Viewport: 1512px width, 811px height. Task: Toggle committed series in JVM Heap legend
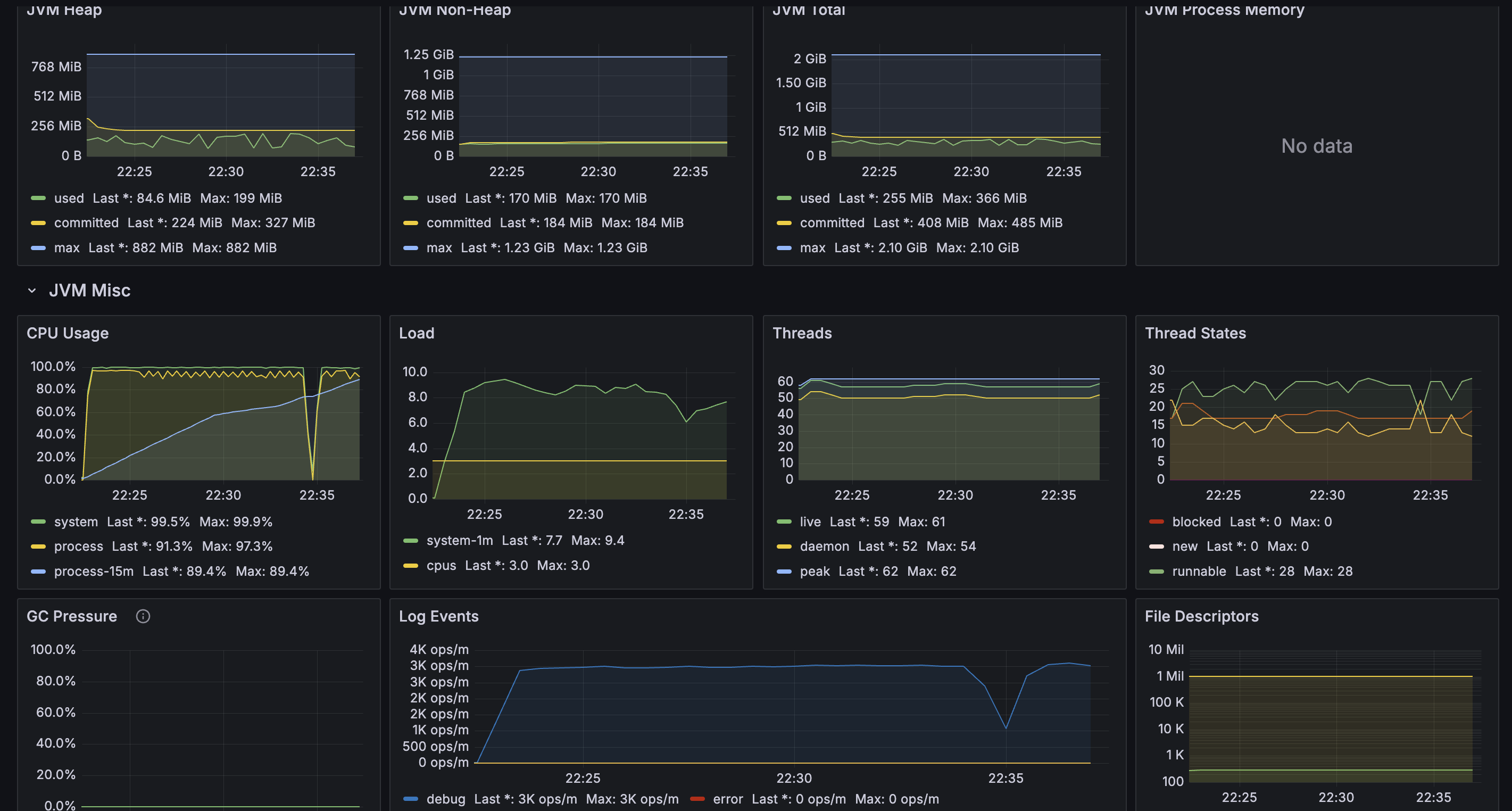coord(86,222)
